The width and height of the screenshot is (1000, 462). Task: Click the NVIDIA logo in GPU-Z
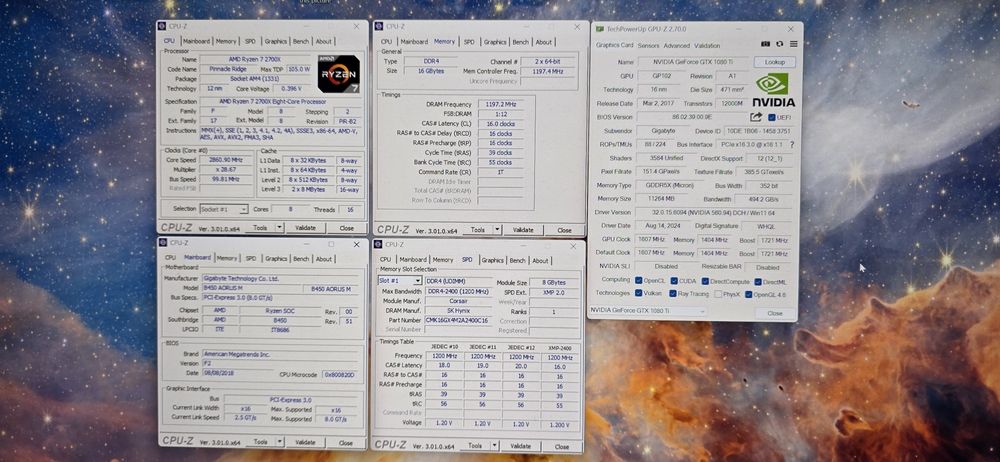coord(773,89)
